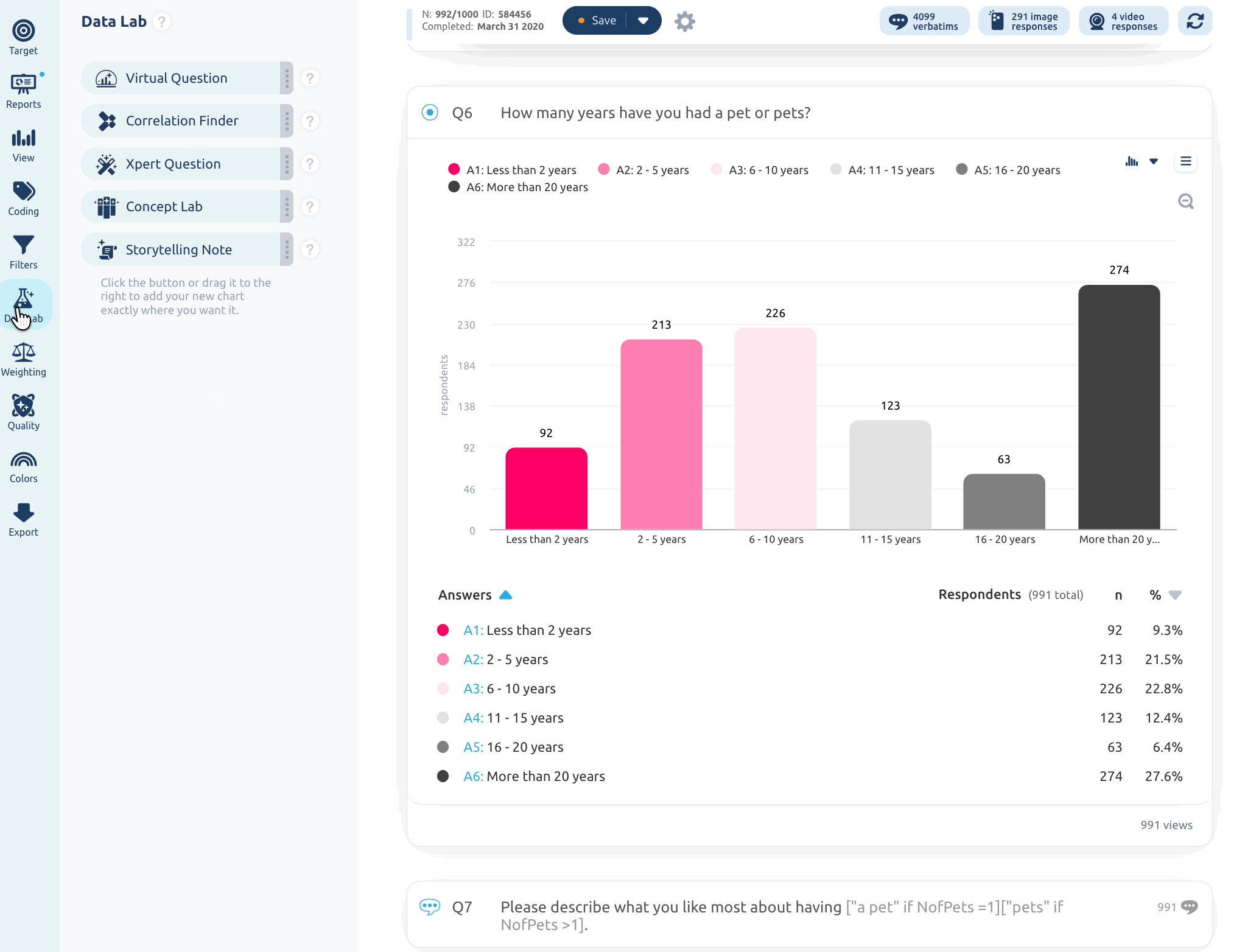Open 291 image responses
The image size is (1248, 952).
pos(1023,21)
